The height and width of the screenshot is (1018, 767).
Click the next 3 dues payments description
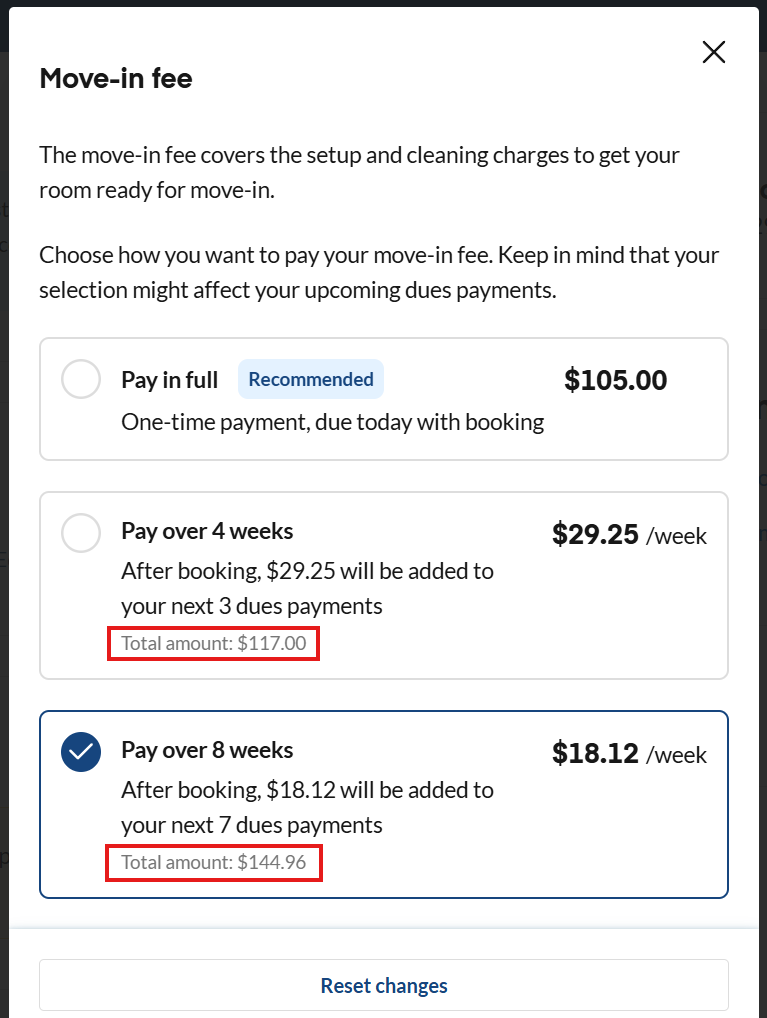tap(307, 588)
